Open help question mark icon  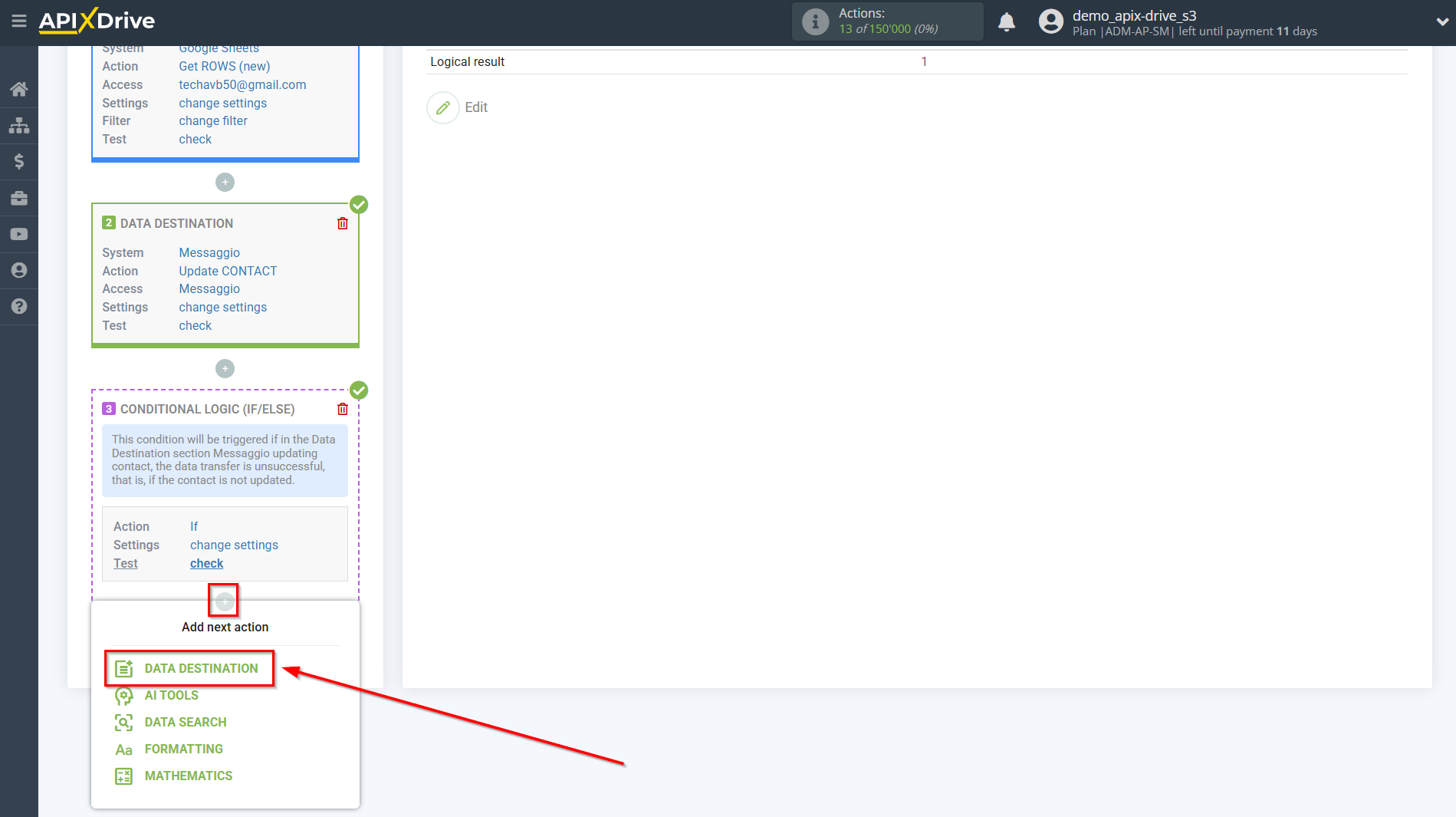19,306
